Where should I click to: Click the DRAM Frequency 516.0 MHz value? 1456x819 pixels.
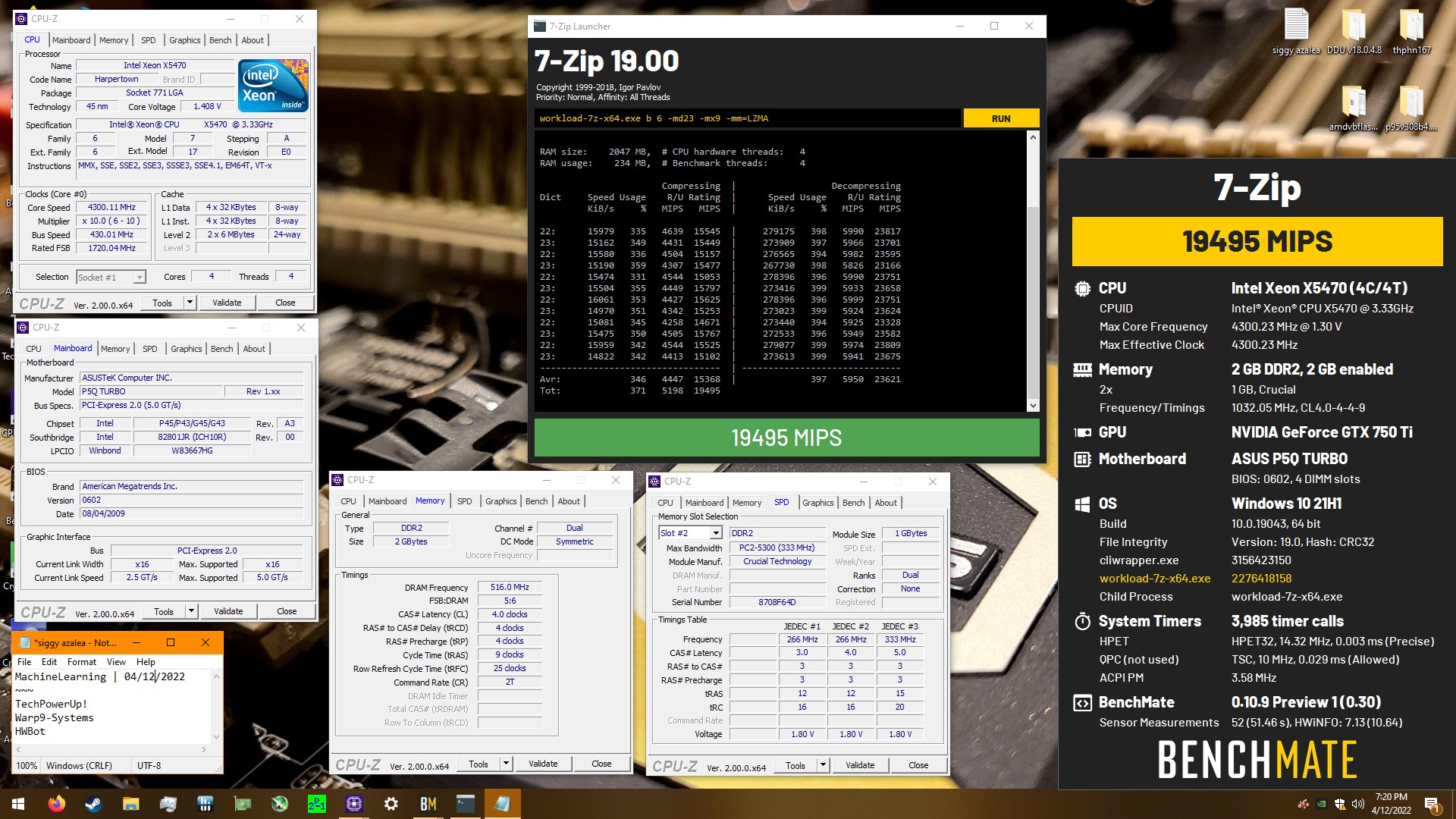510,588
